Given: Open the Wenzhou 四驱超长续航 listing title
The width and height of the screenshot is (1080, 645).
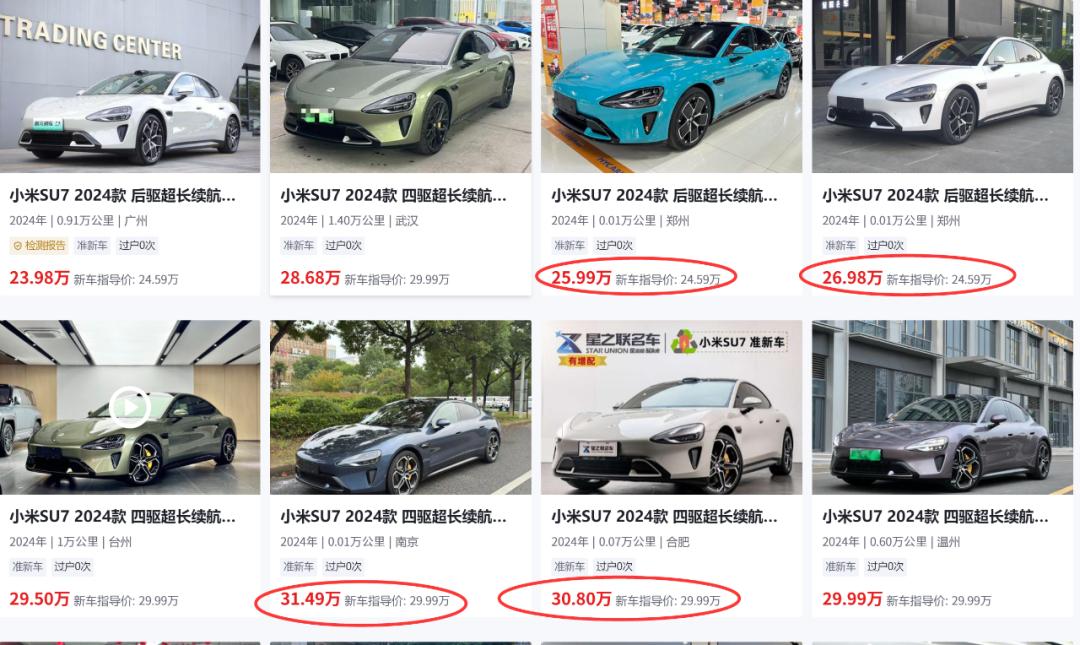Looking at the screenshot, I should click(935, 517).
